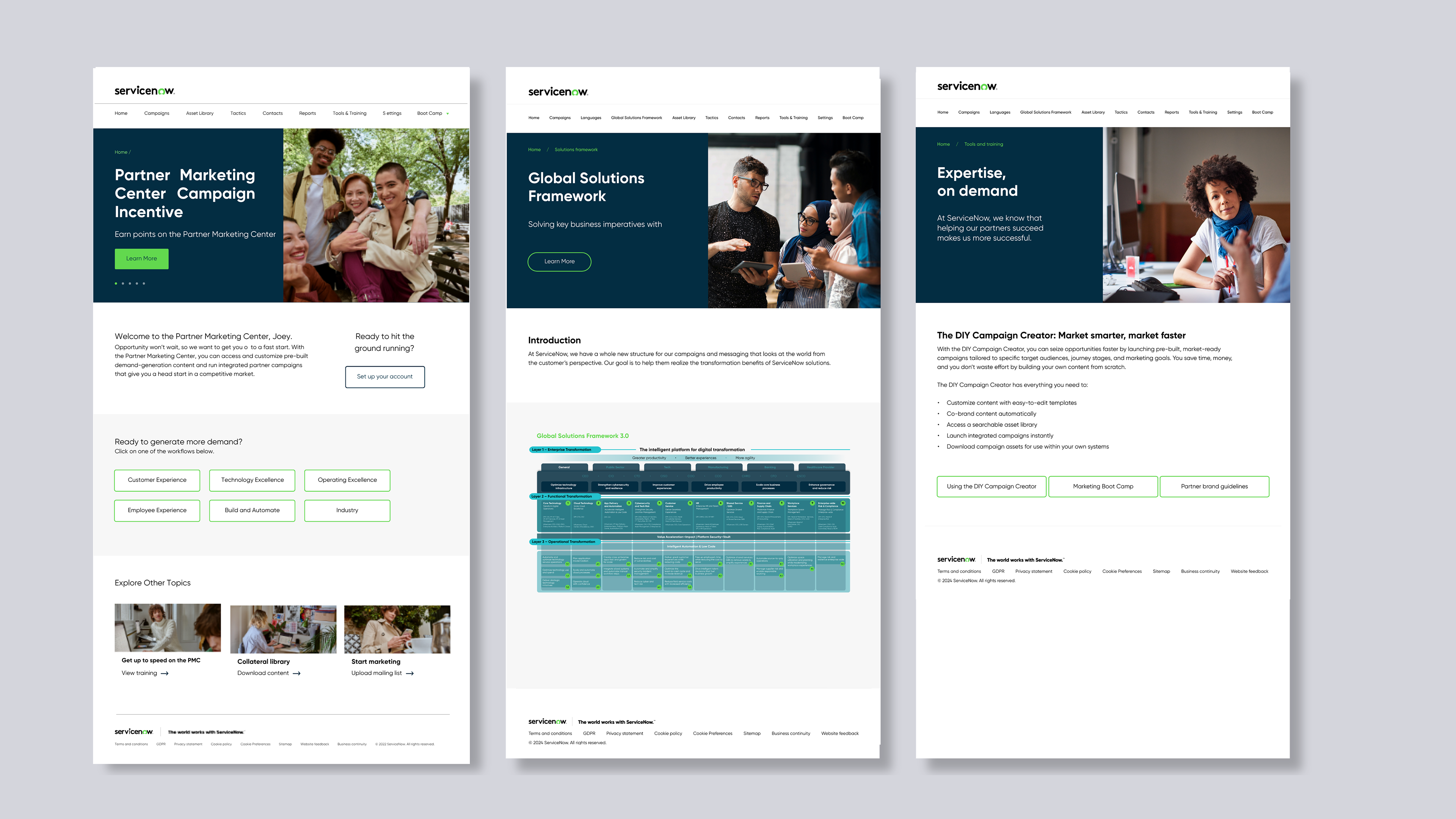The height and width of the screenshot is (819, 1456).
Task: Open Reports in the left page navigation
Action: 308,113
